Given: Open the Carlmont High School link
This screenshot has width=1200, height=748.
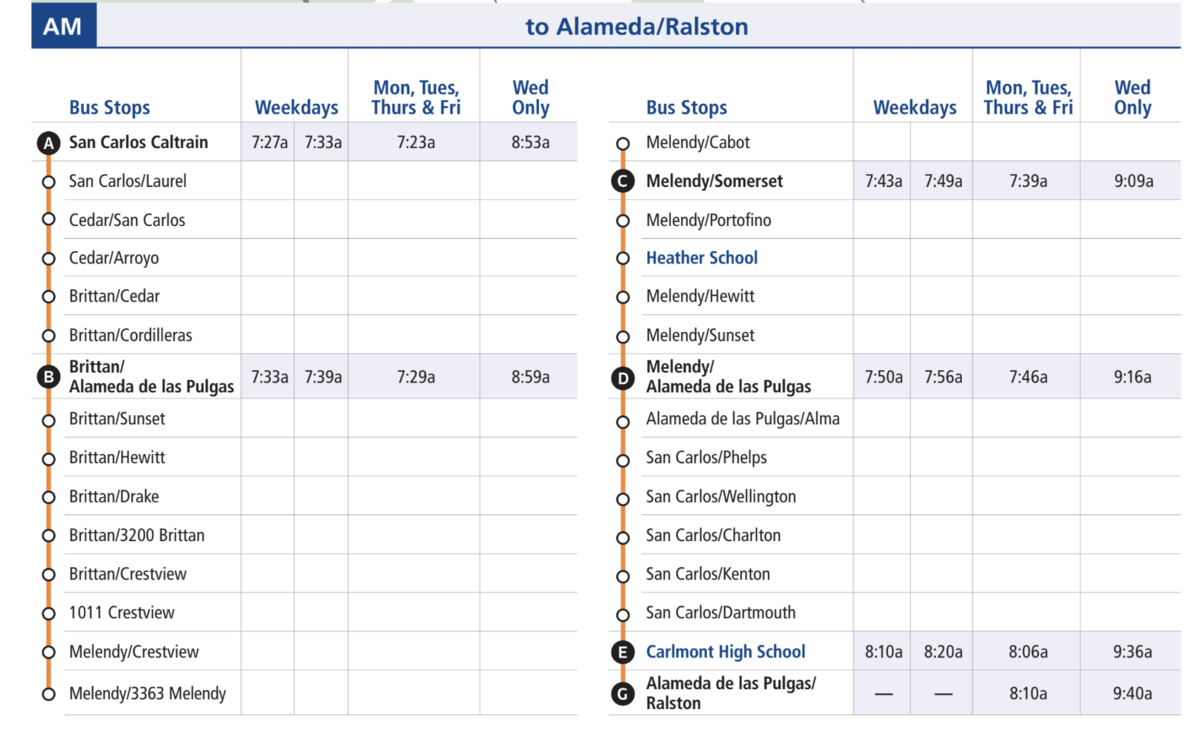Looking at the screenshot, I should [725, 652].
